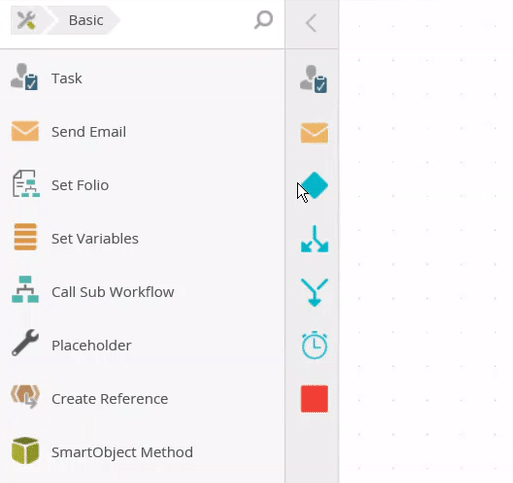
Task: Collapse the toolbox panel with the arrow
Action: [311, 23]
